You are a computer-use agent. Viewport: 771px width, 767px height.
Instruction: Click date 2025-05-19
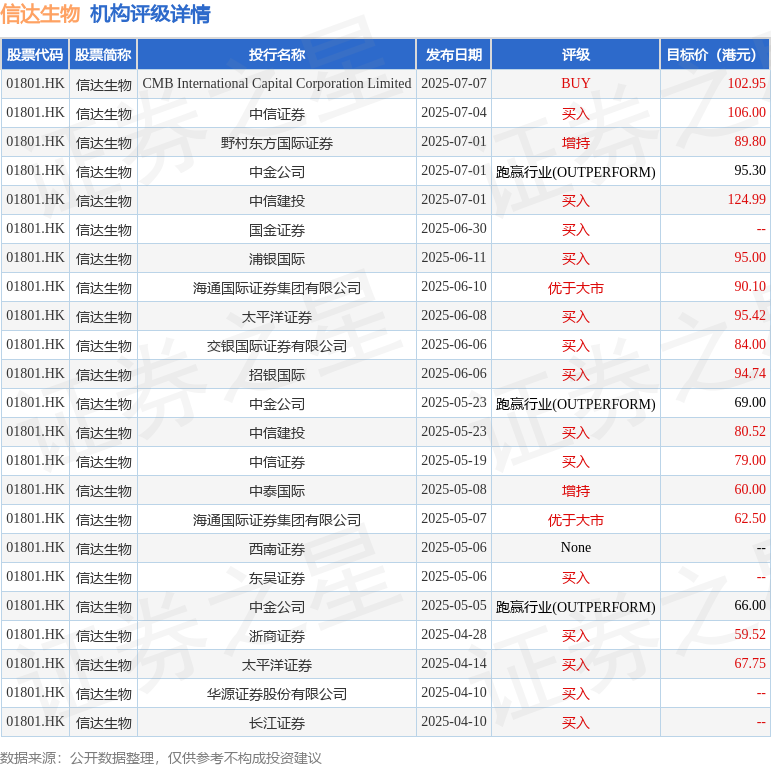click(454, 461)
